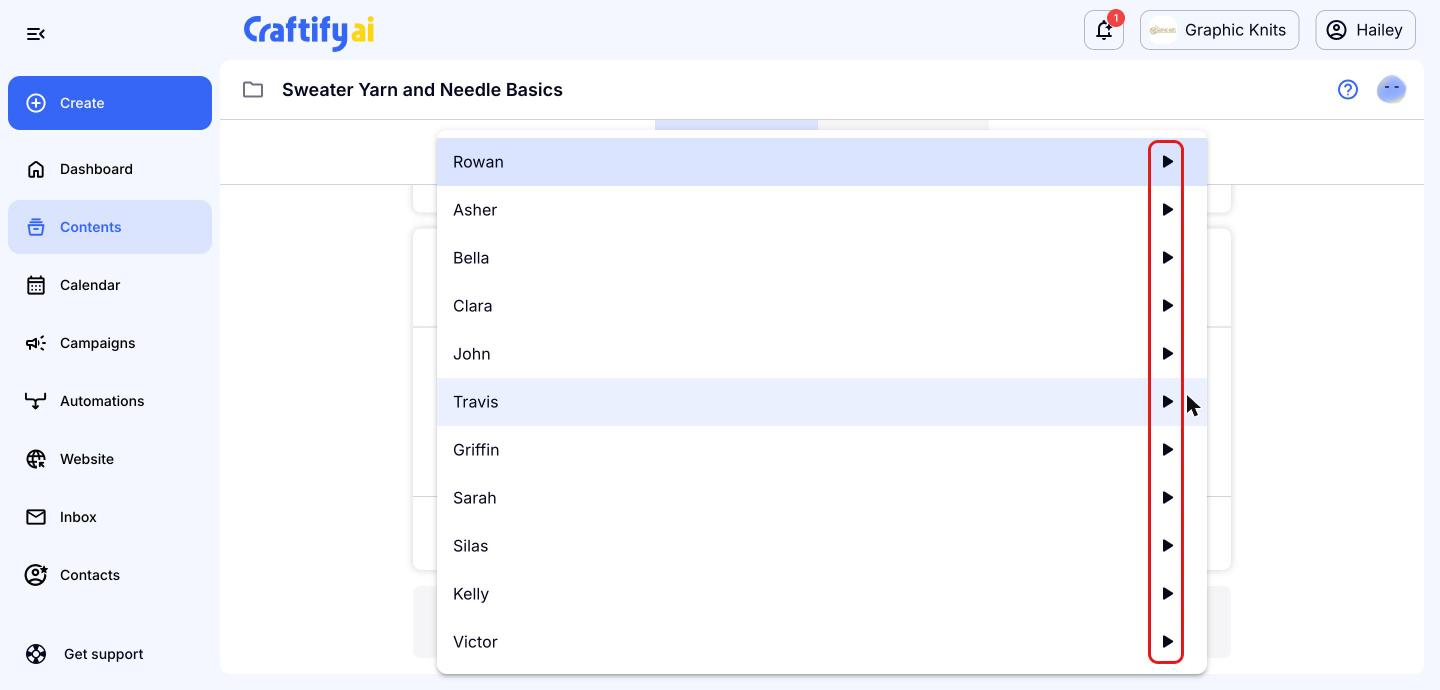Viewport: 1440px width, 690px height.
Task: Select Griffin from the menu
Action: pos(822,450)
